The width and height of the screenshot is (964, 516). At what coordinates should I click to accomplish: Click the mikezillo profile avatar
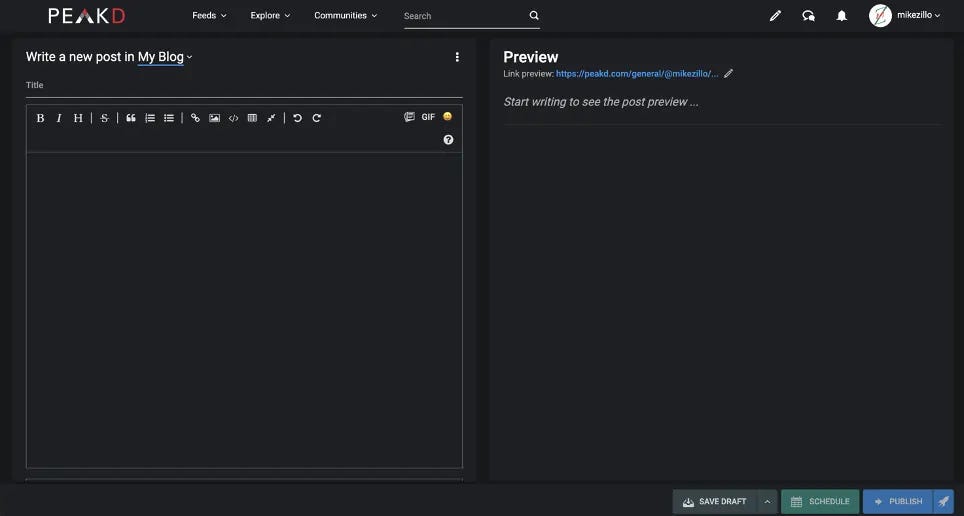click(880, 16)
